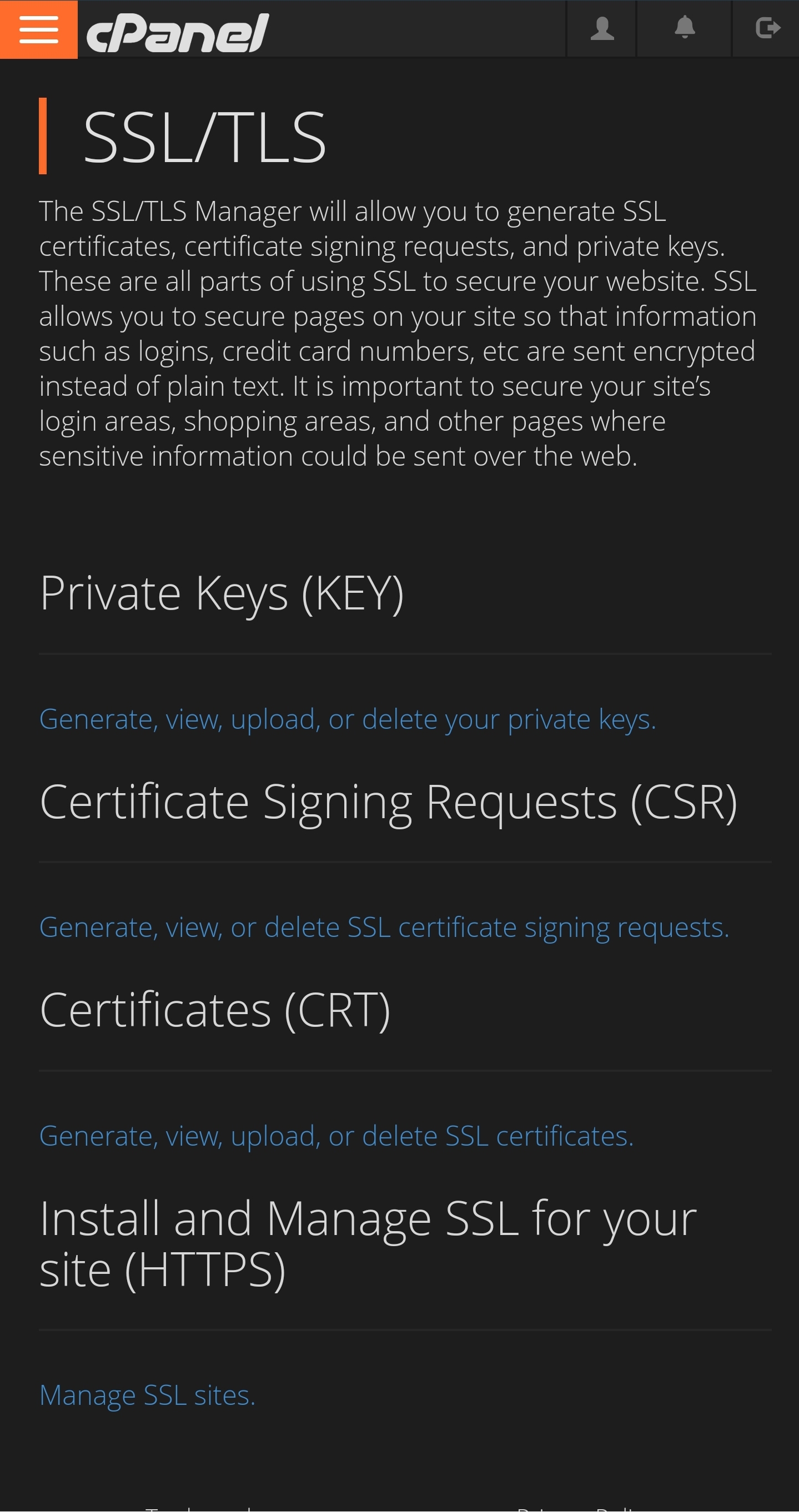Click the SSL/TLS page title
The height and width of the screenshot is (1512, 799).
pos(204,138)
